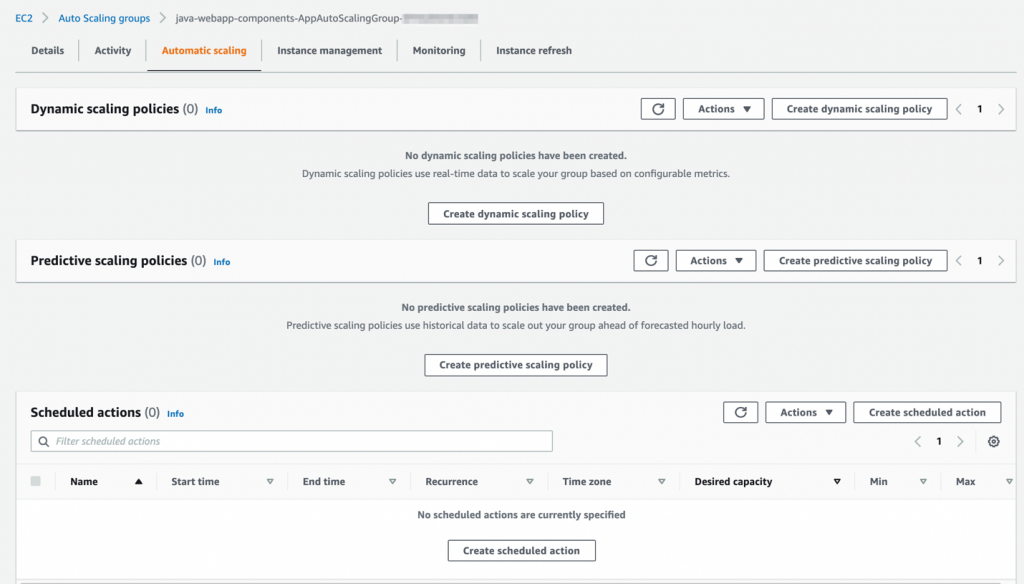1024x584 pixels.
Task: Click the Desired capacity column filter icon
Action: point(837,481)
